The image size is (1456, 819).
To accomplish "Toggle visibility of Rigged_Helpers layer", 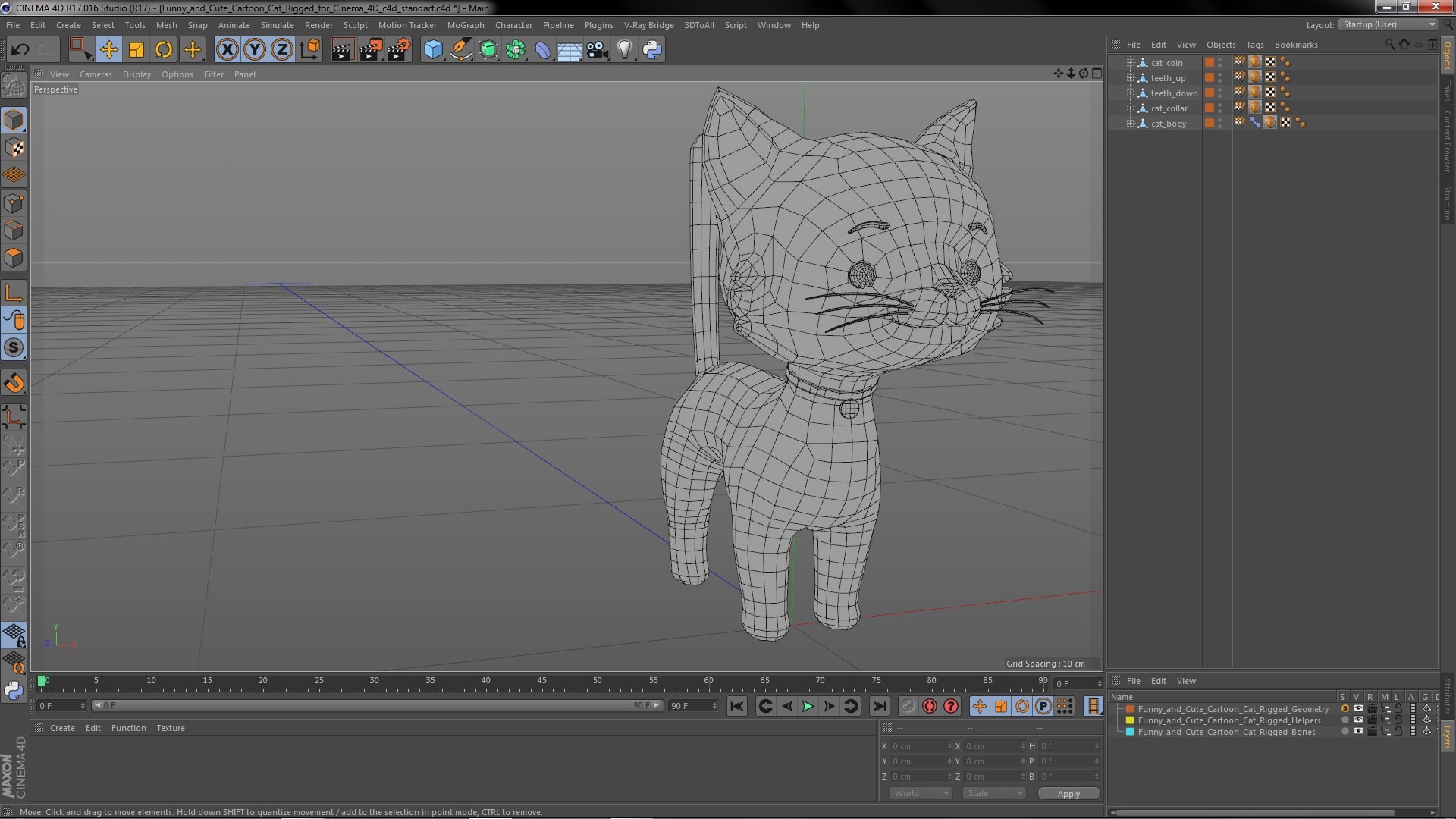I will coord(1358,720).
